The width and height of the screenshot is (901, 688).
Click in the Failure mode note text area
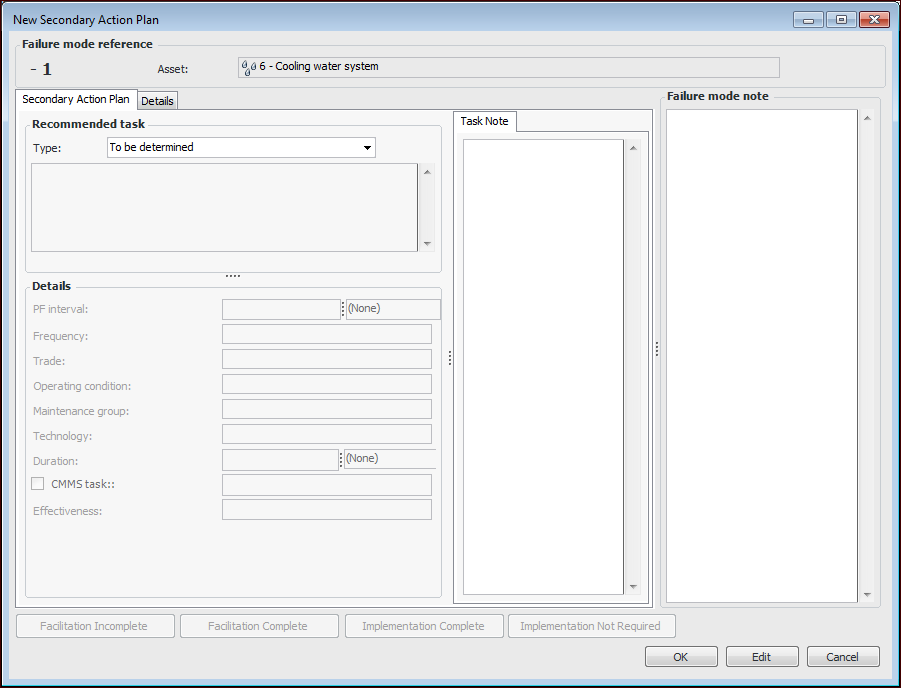(x=761, y=355)
